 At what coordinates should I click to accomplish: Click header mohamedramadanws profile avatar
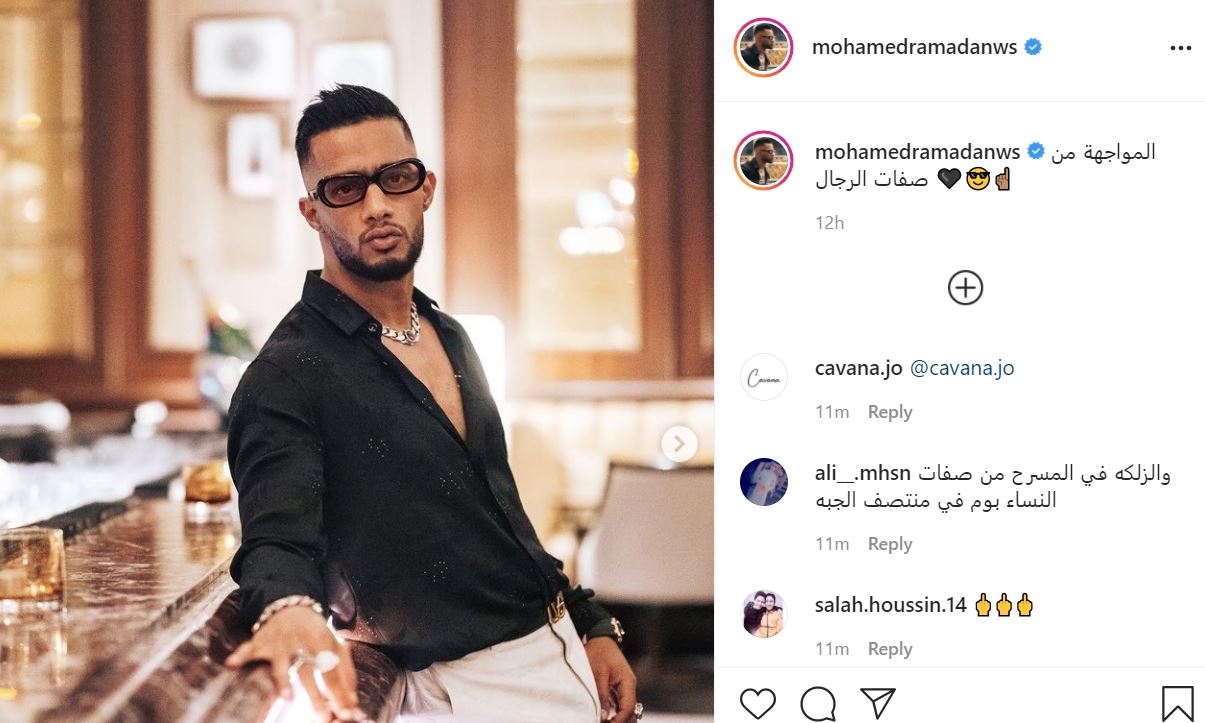[x=764, y=47]
